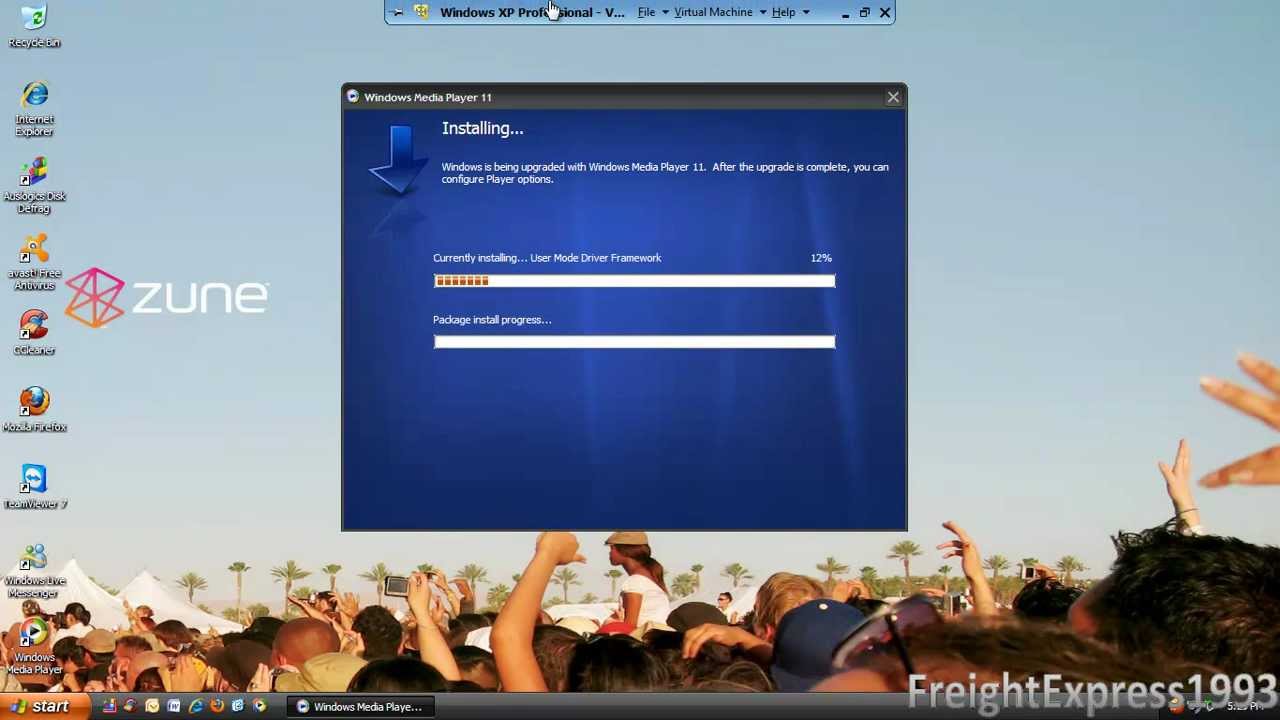Click the 'Currently installing' progress bar
The image size is (1280, 720).
pyautogui.click(x=634, y=281)
